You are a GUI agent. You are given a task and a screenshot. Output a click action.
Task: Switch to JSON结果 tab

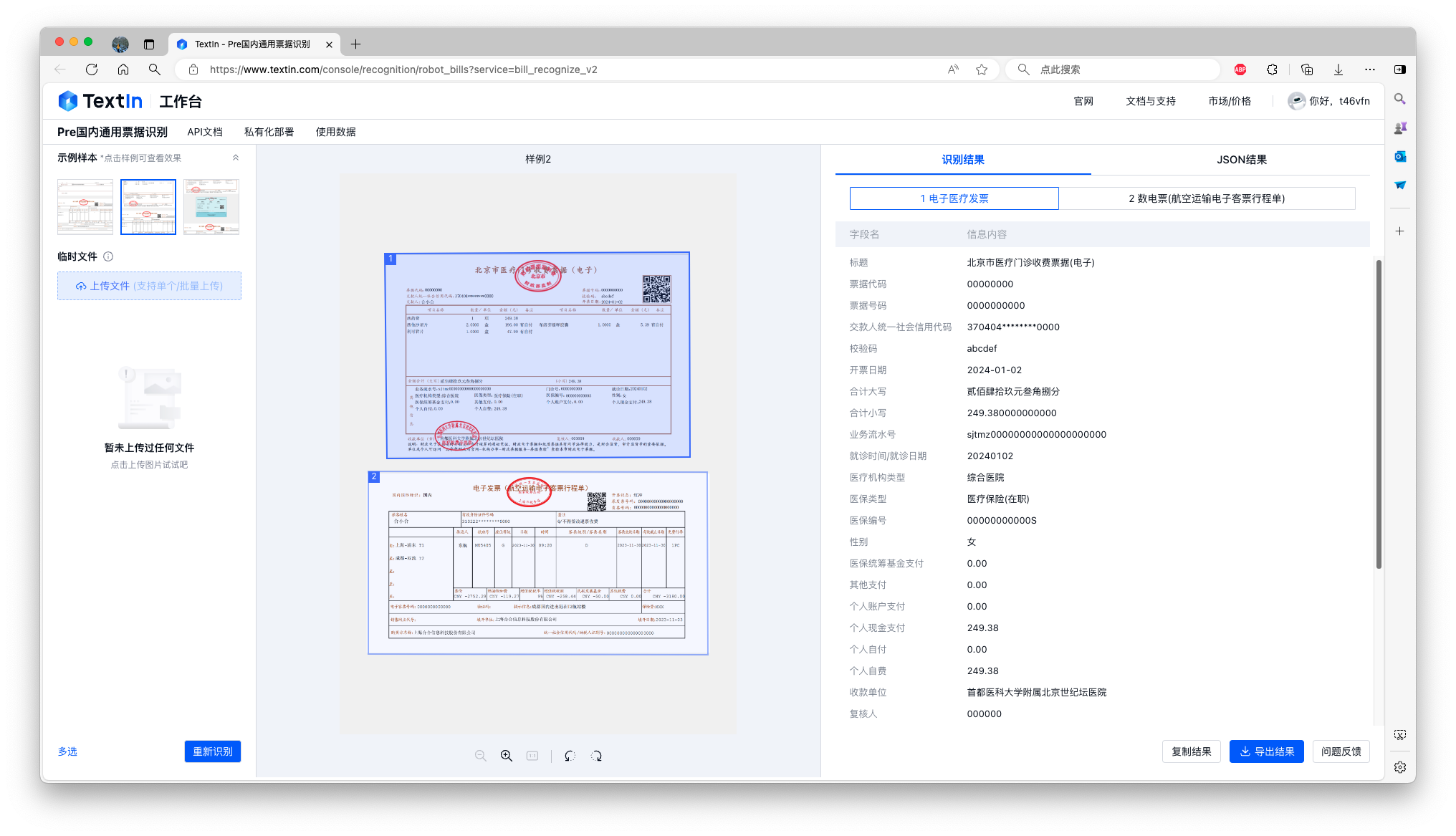point(1241,160)
